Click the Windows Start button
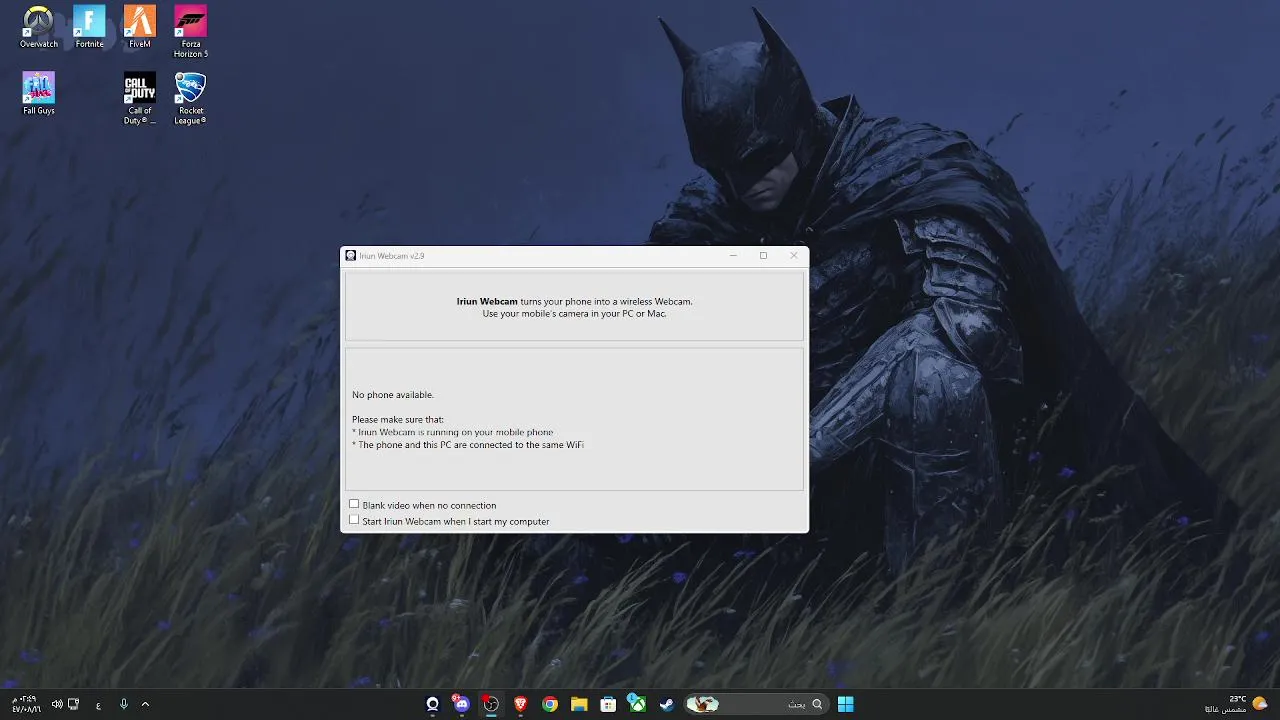 [846, 704]
